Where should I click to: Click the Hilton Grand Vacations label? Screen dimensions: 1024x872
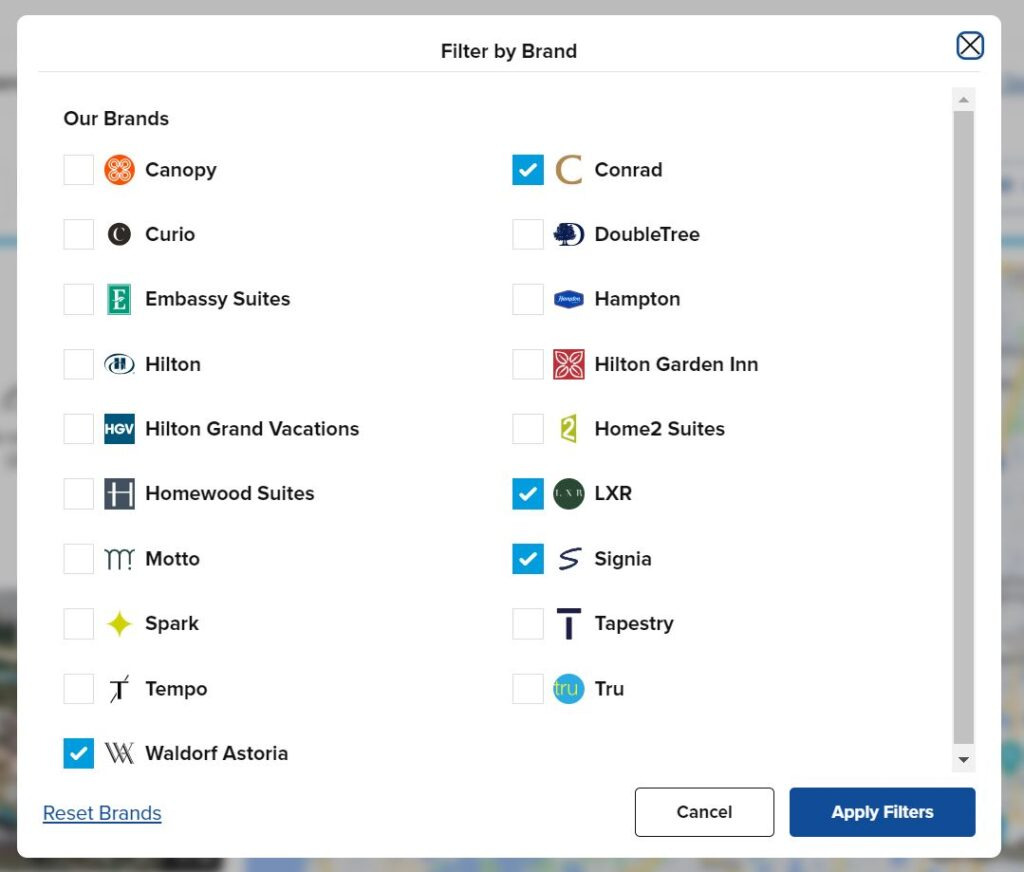[252, 428]
